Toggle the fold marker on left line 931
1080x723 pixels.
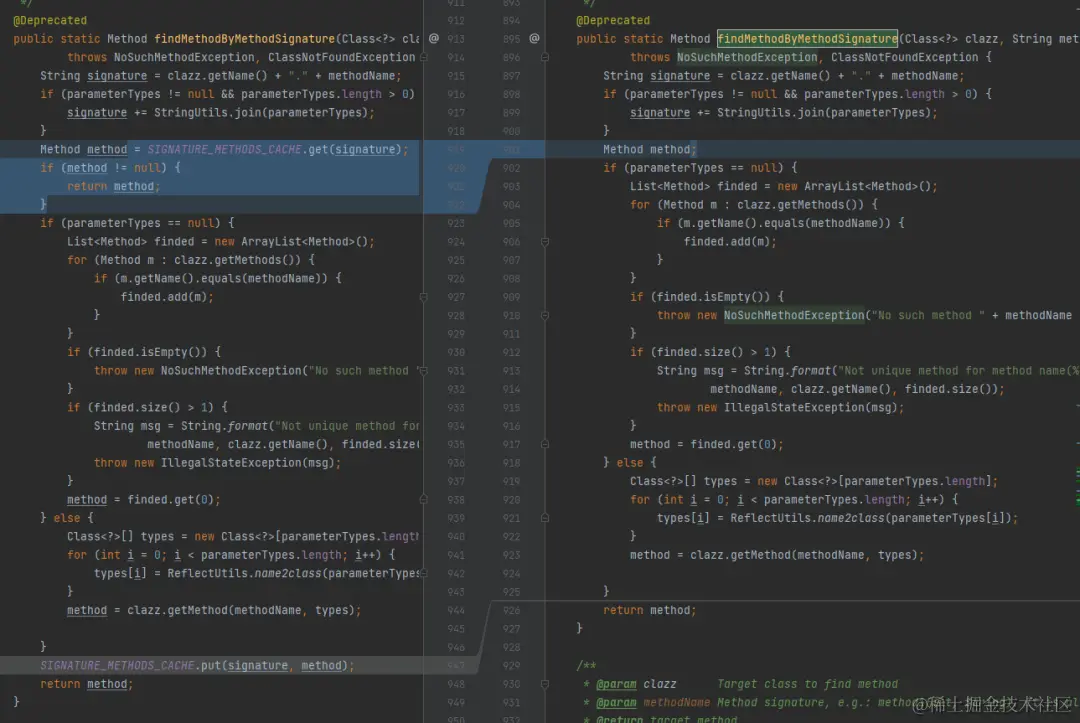point(424,370)
